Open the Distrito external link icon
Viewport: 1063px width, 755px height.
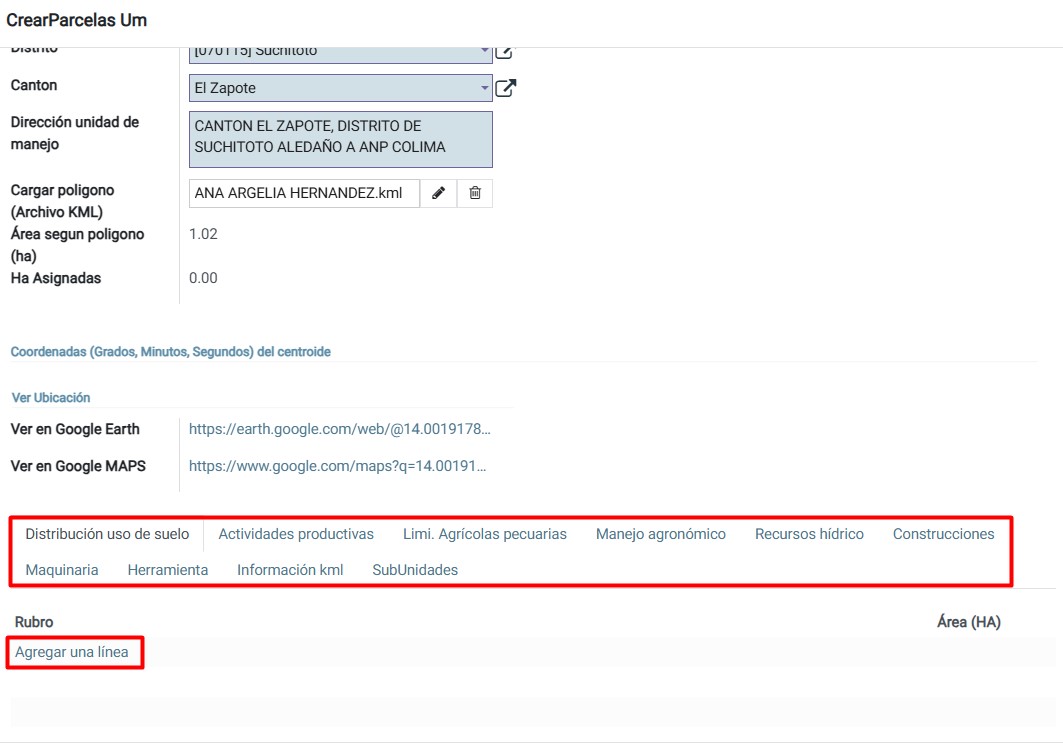pos(504,52)
